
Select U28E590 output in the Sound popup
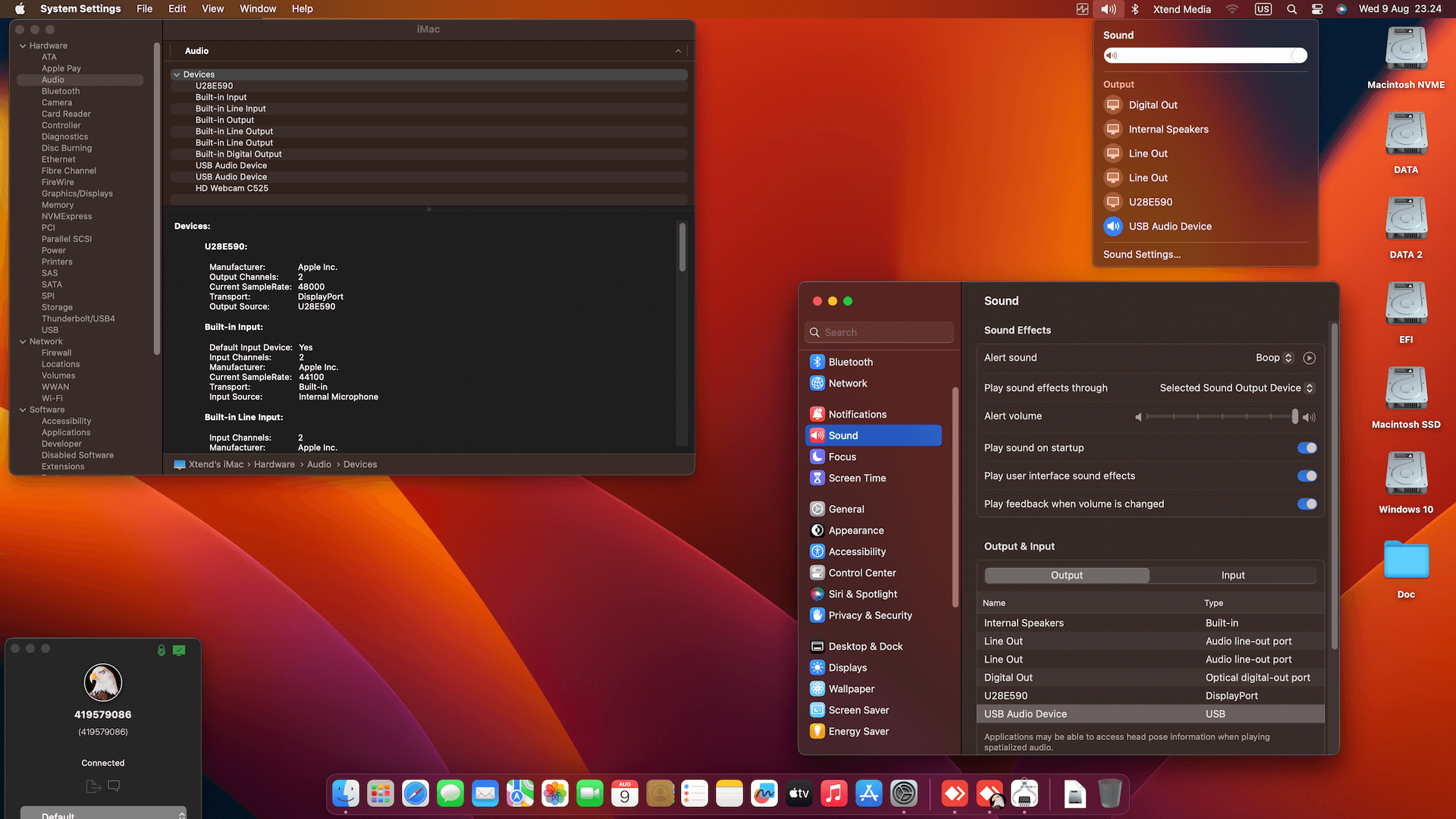click(1205, 202)
